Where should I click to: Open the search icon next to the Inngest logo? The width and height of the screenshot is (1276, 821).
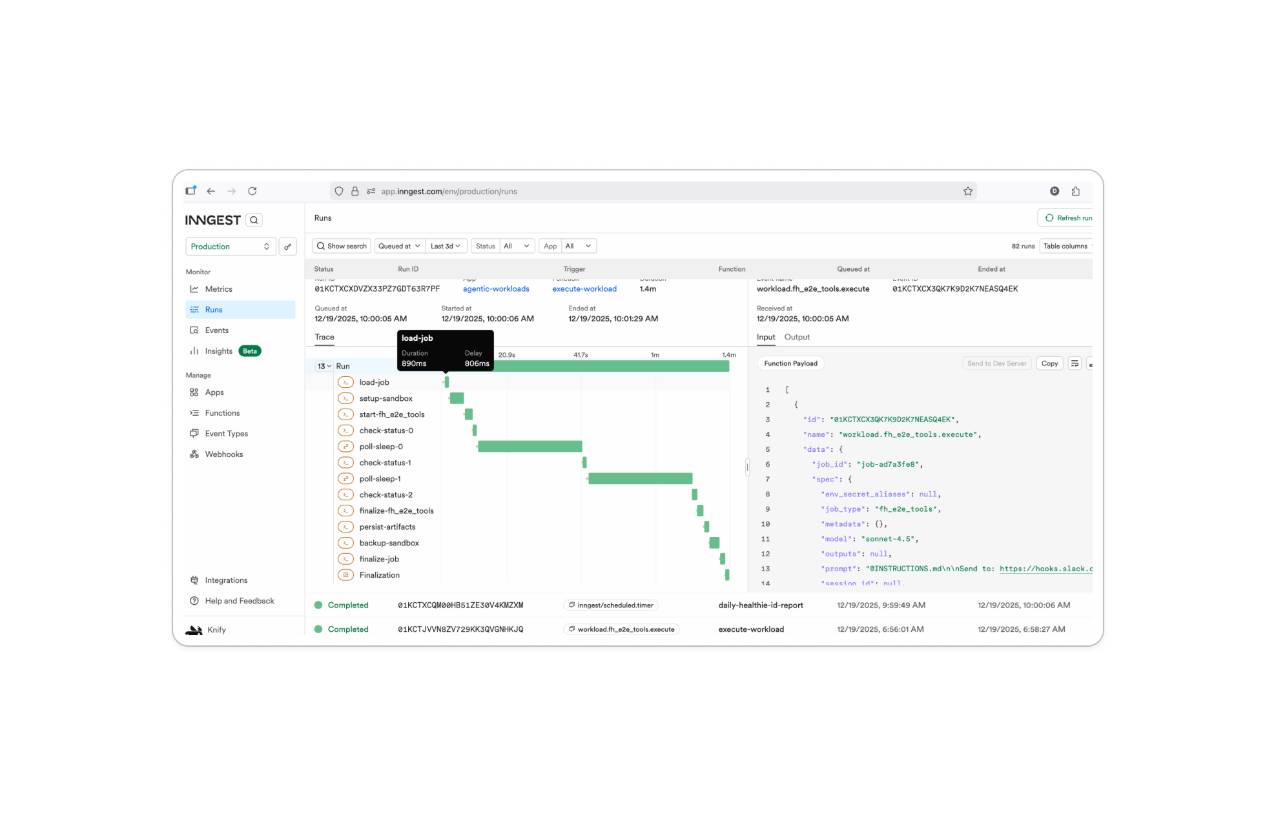254,220
